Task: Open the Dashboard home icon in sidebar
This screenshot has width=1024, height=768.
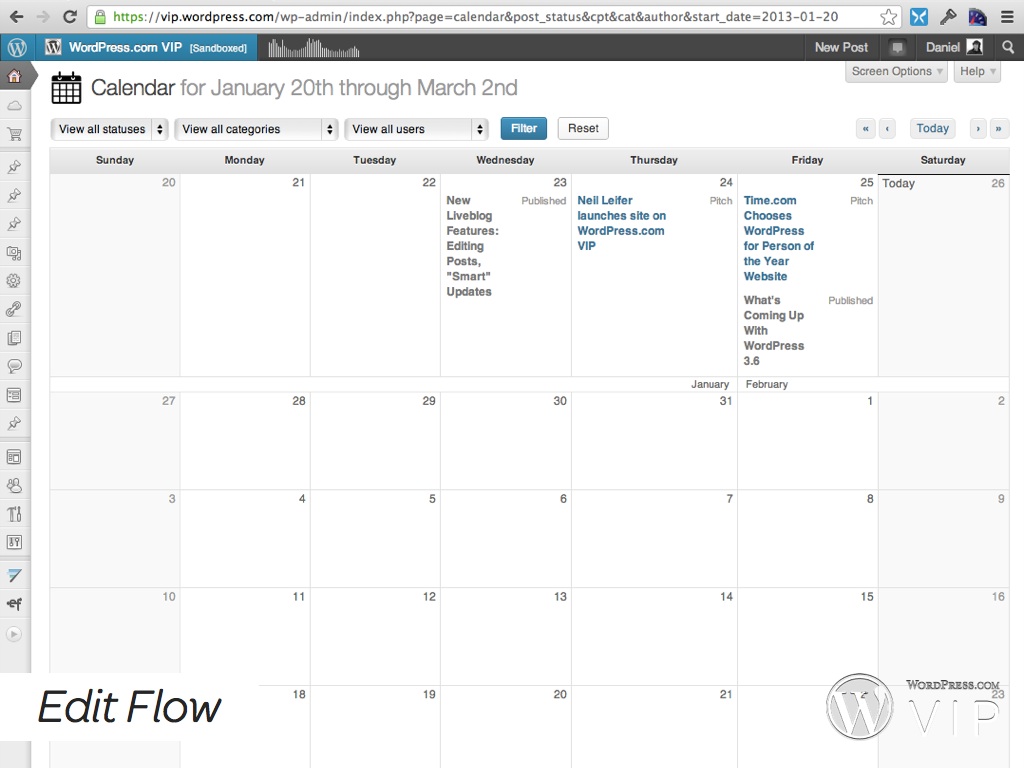Action: 14,76
